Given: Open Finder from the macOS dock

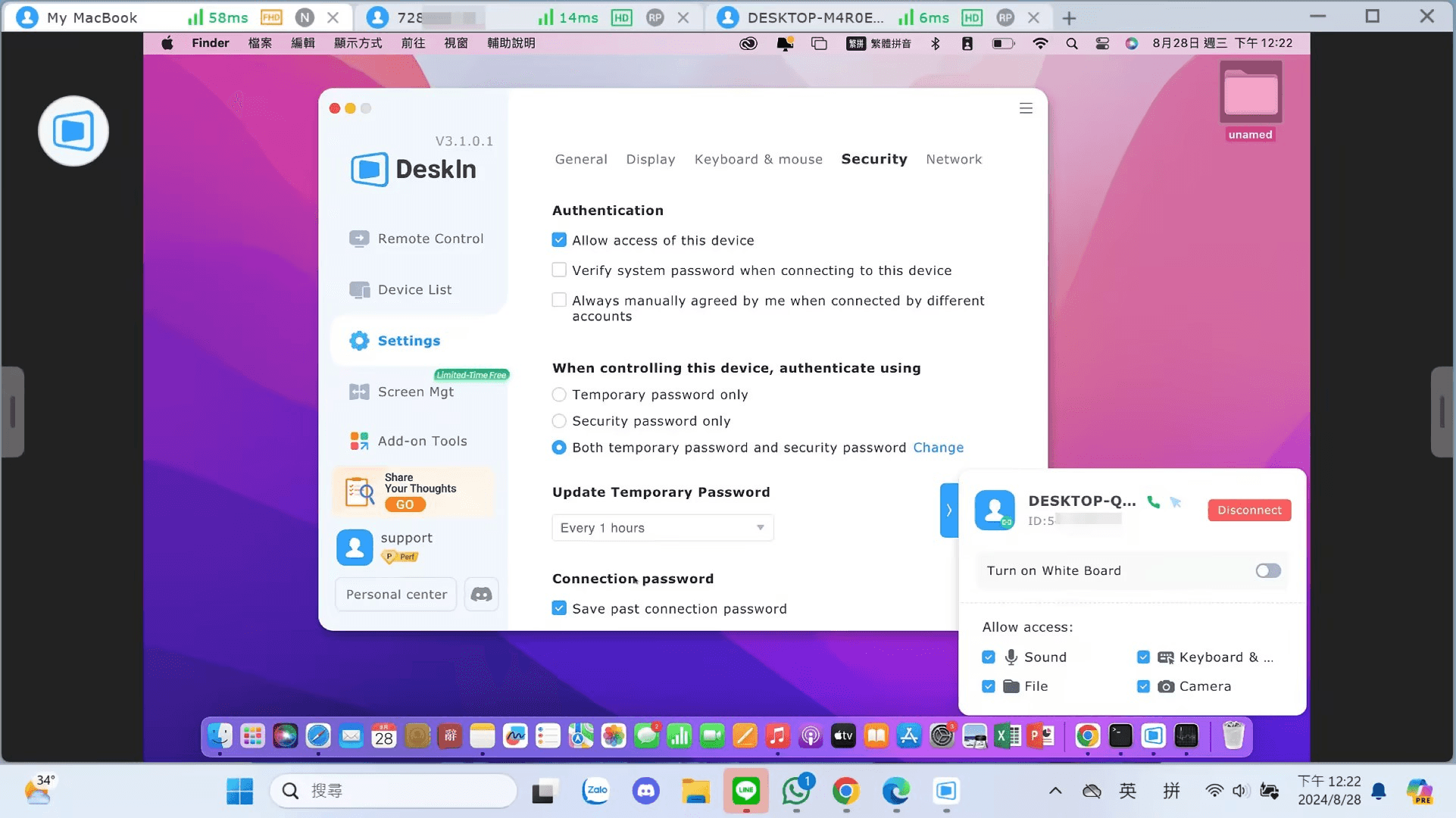Looking at the screenshot, I should [x=220, y=735].
